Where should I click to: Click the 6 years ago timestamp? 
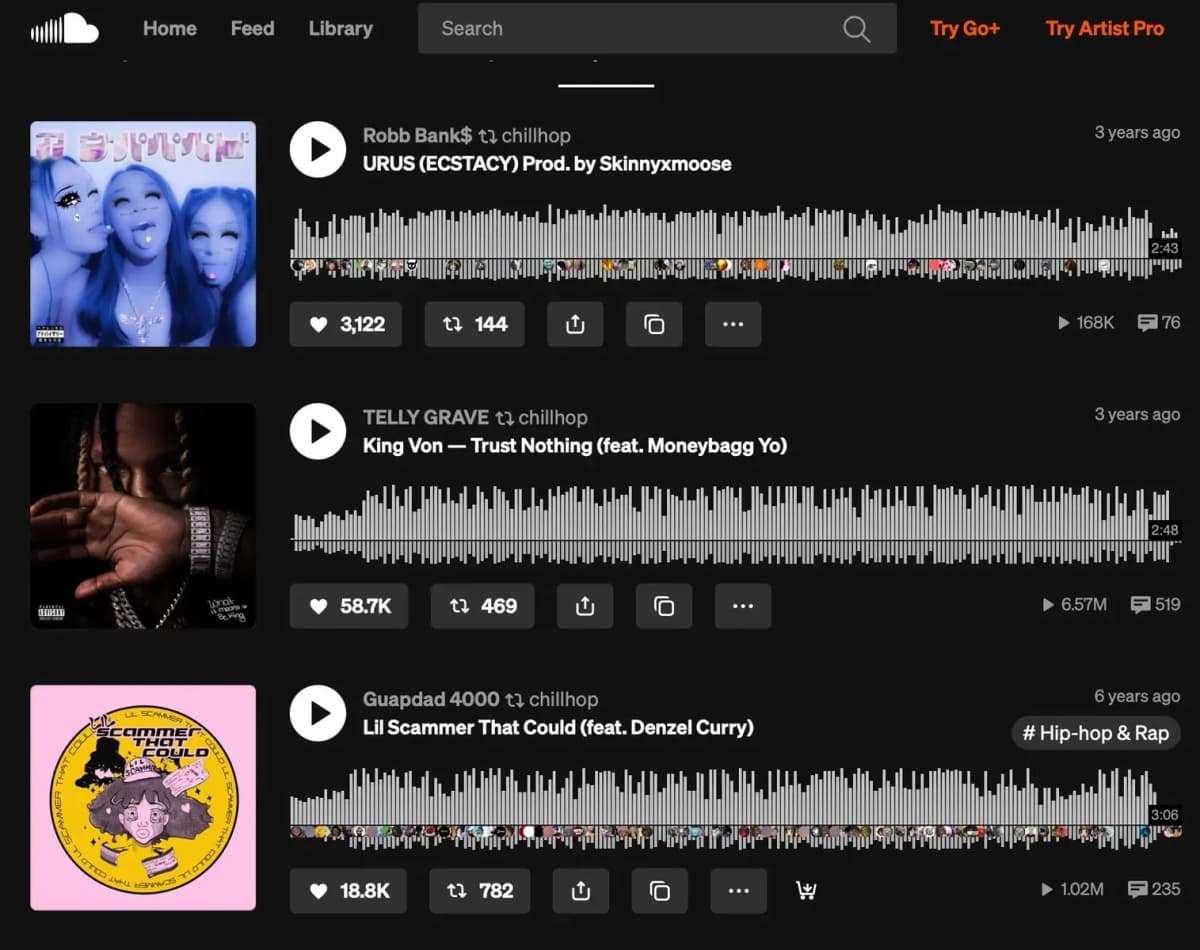coord(1137,697)
